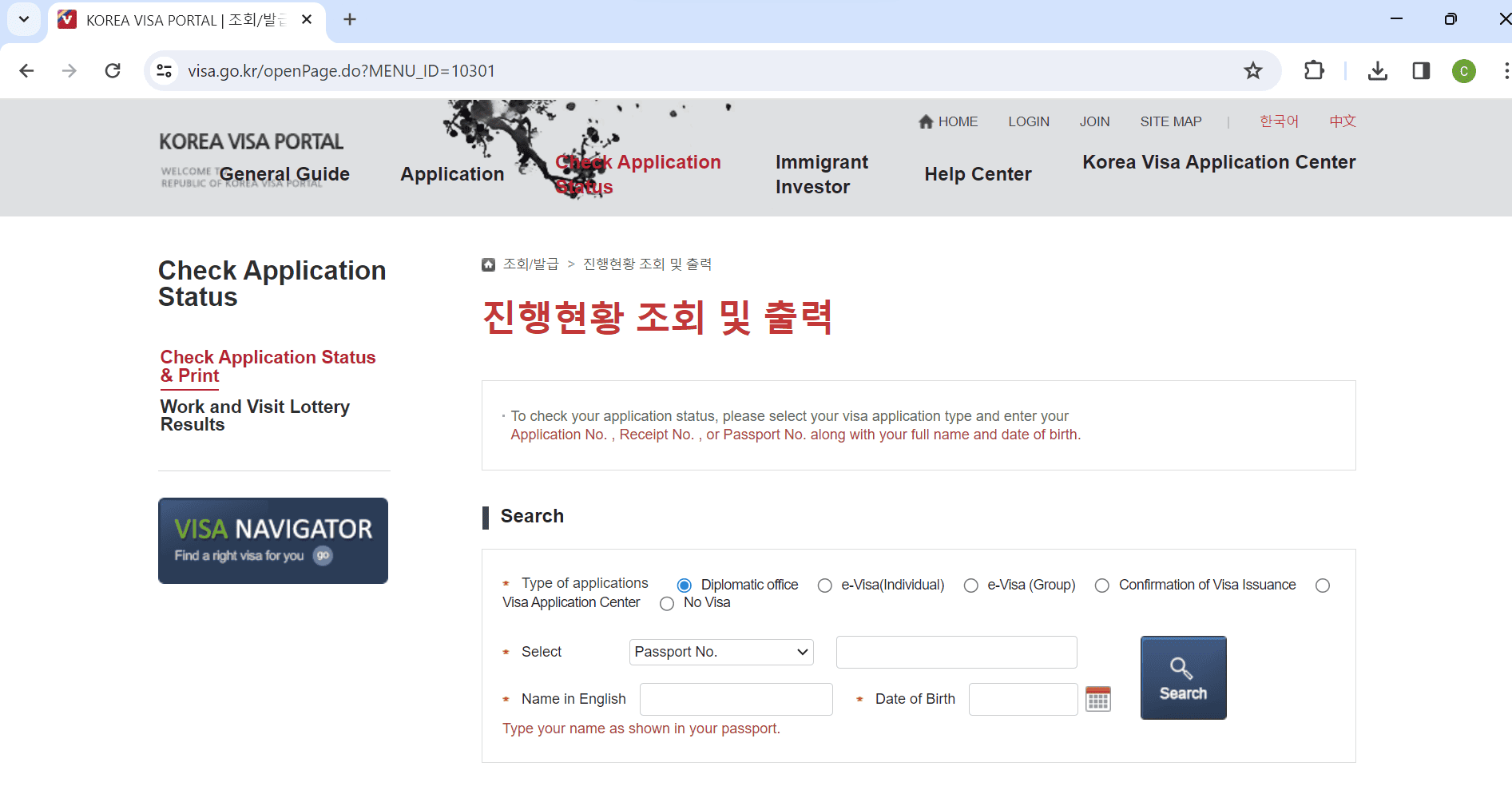Select the Diplomatic office radio button
1512x798 pixels.
point(684,586)
